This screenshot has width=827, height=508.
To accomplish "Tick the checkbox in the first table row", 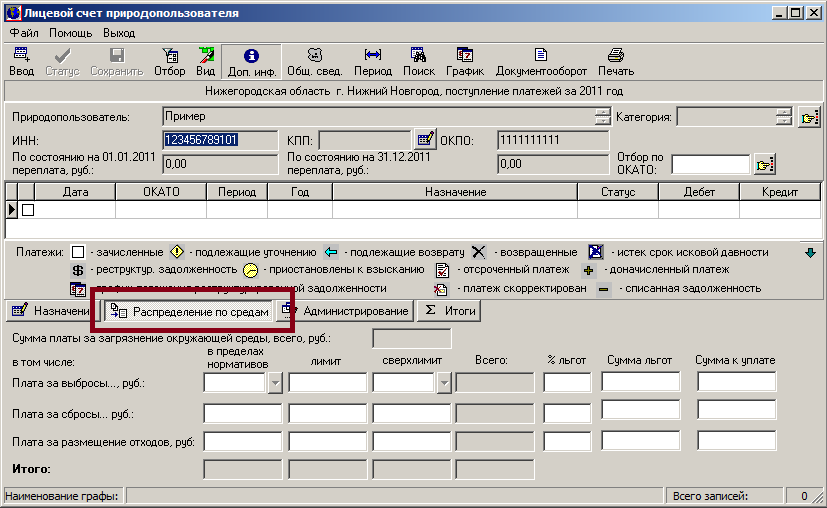I will coord(28,210).
